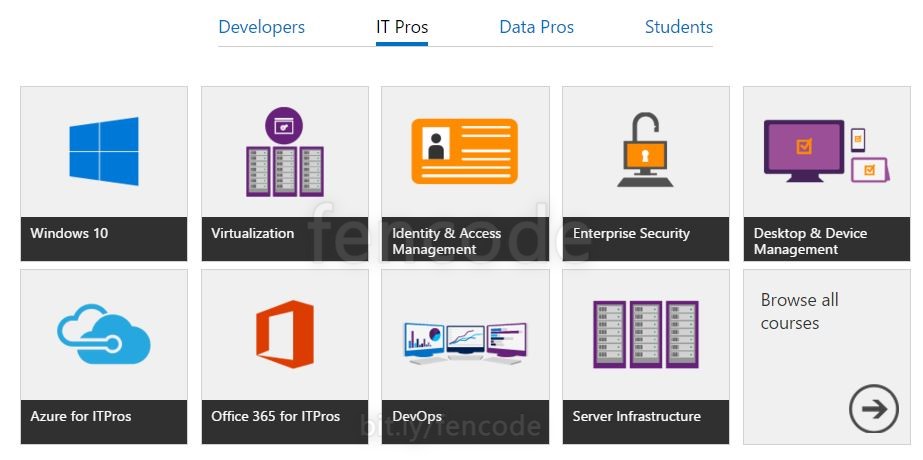Switch to the Students tab
923x460 pixels.
coord(679,27)
